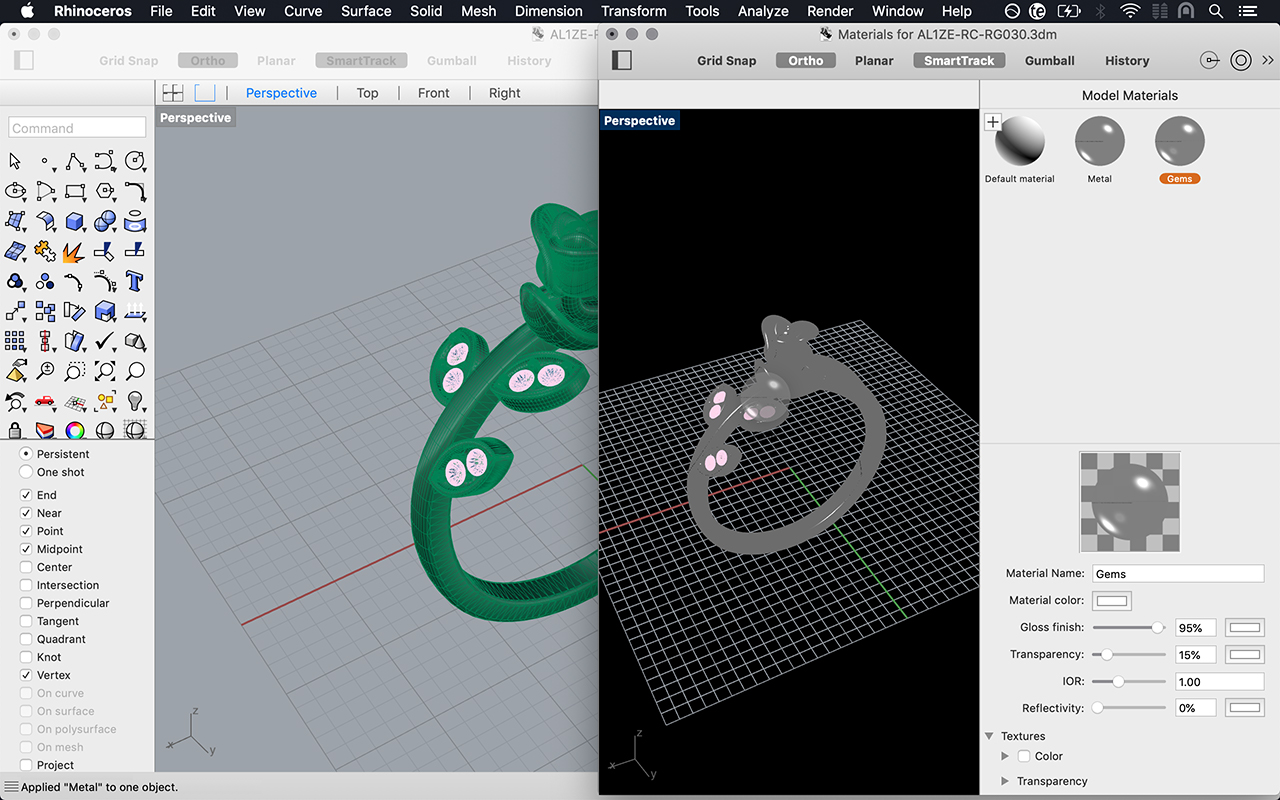
Task: Collapse the Textures section
Action: (x=989, y=736)
